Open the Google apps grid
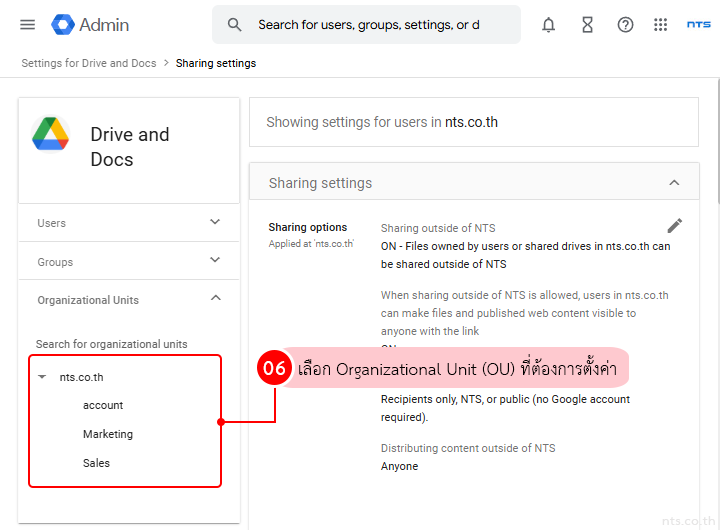This screenshot has width=720, height=530. [660, 25]
